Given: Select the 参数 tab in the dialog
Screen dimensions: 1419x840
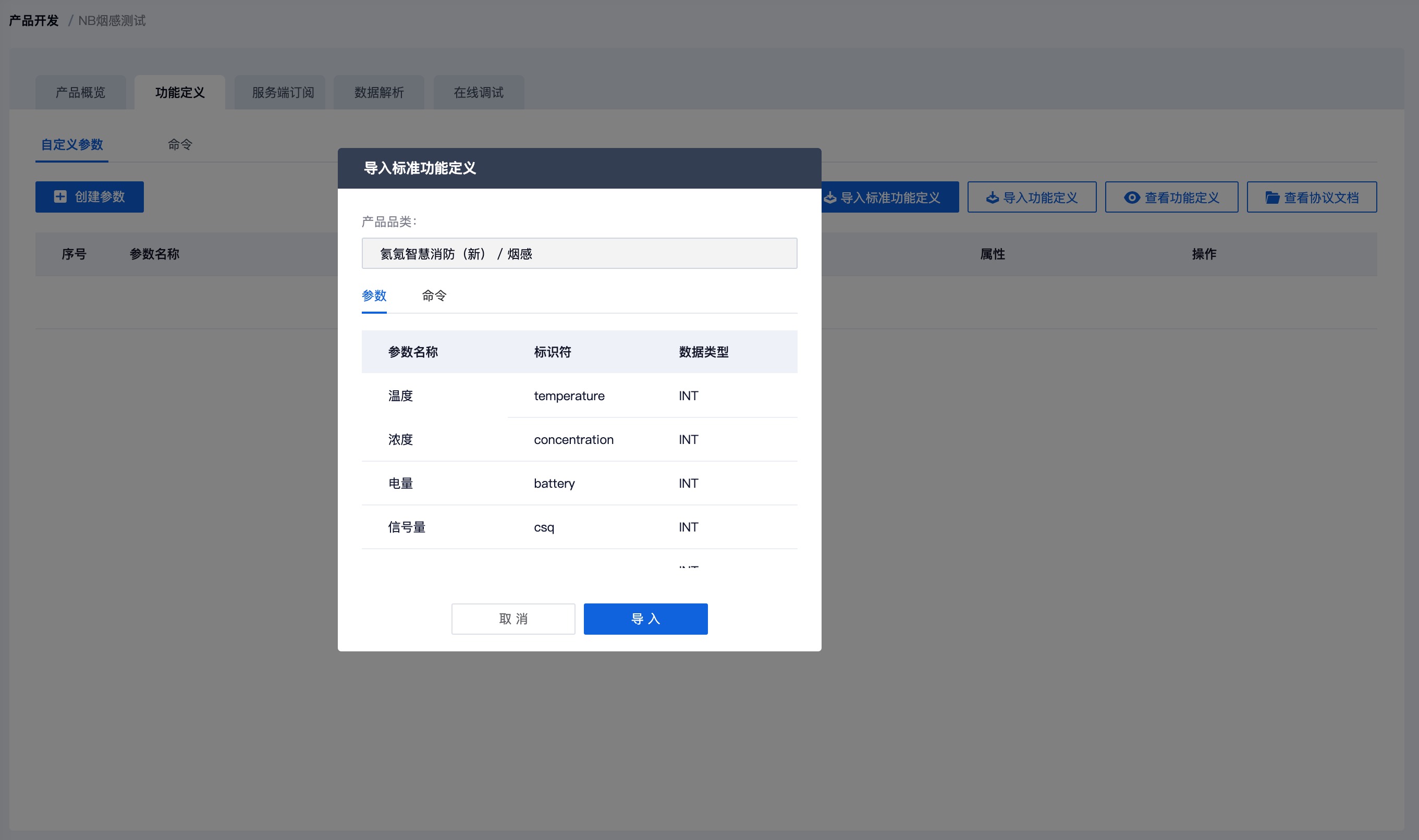Looking at the screenshot, I should tap(374, 295).
